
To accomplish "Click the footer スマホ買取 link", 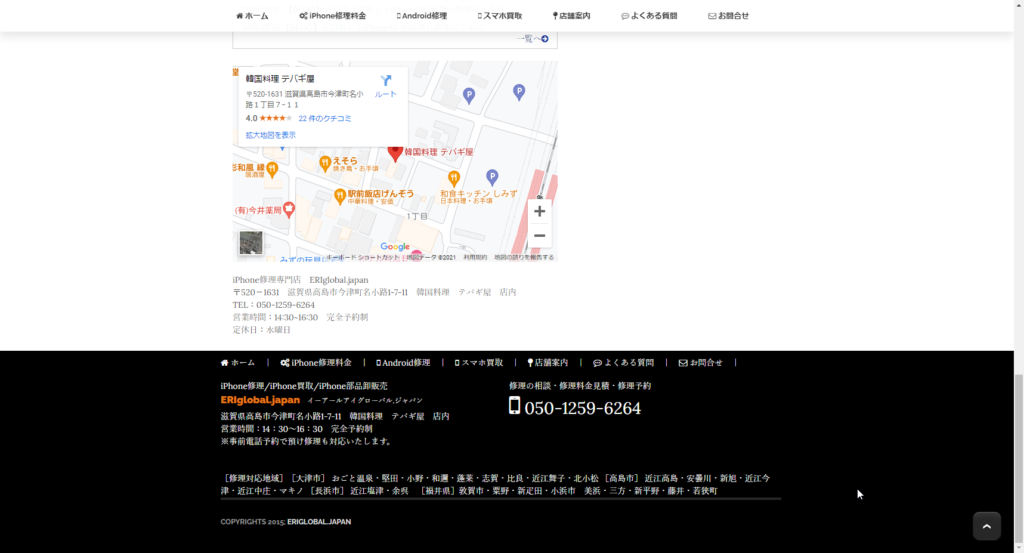I will click(x=479, y=363).
